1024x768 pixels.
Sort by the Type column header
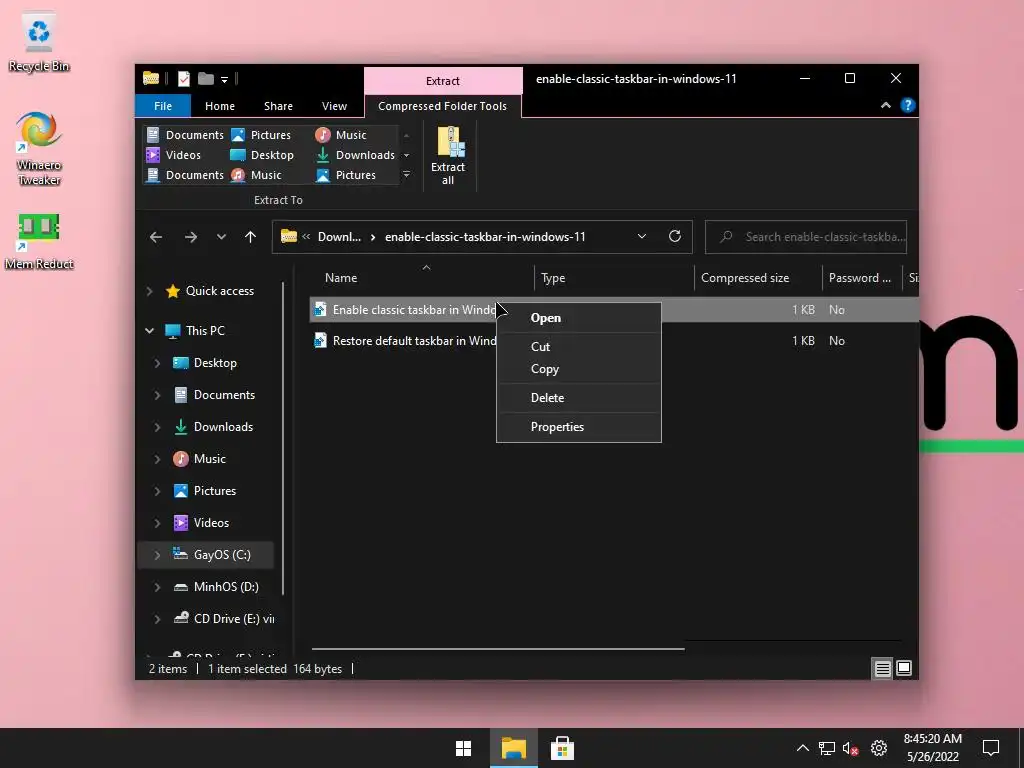tap(614, 278)
